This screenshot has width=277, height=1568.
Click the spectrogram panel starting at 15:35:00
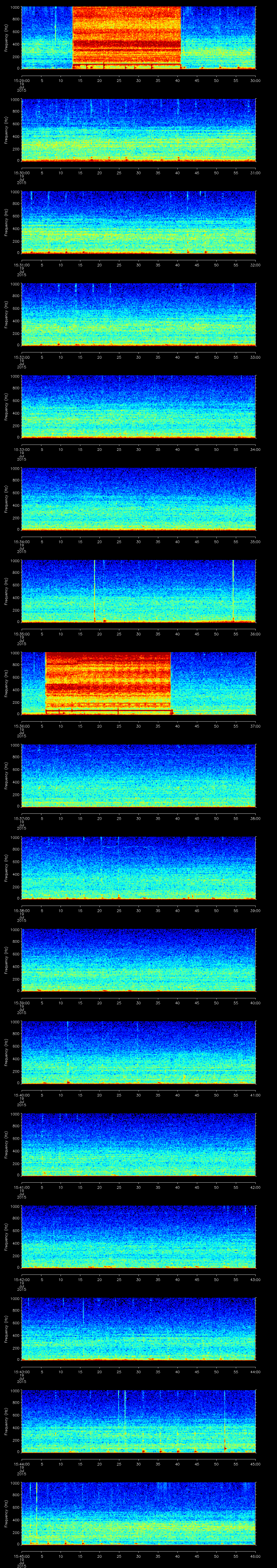coord(139,591)
